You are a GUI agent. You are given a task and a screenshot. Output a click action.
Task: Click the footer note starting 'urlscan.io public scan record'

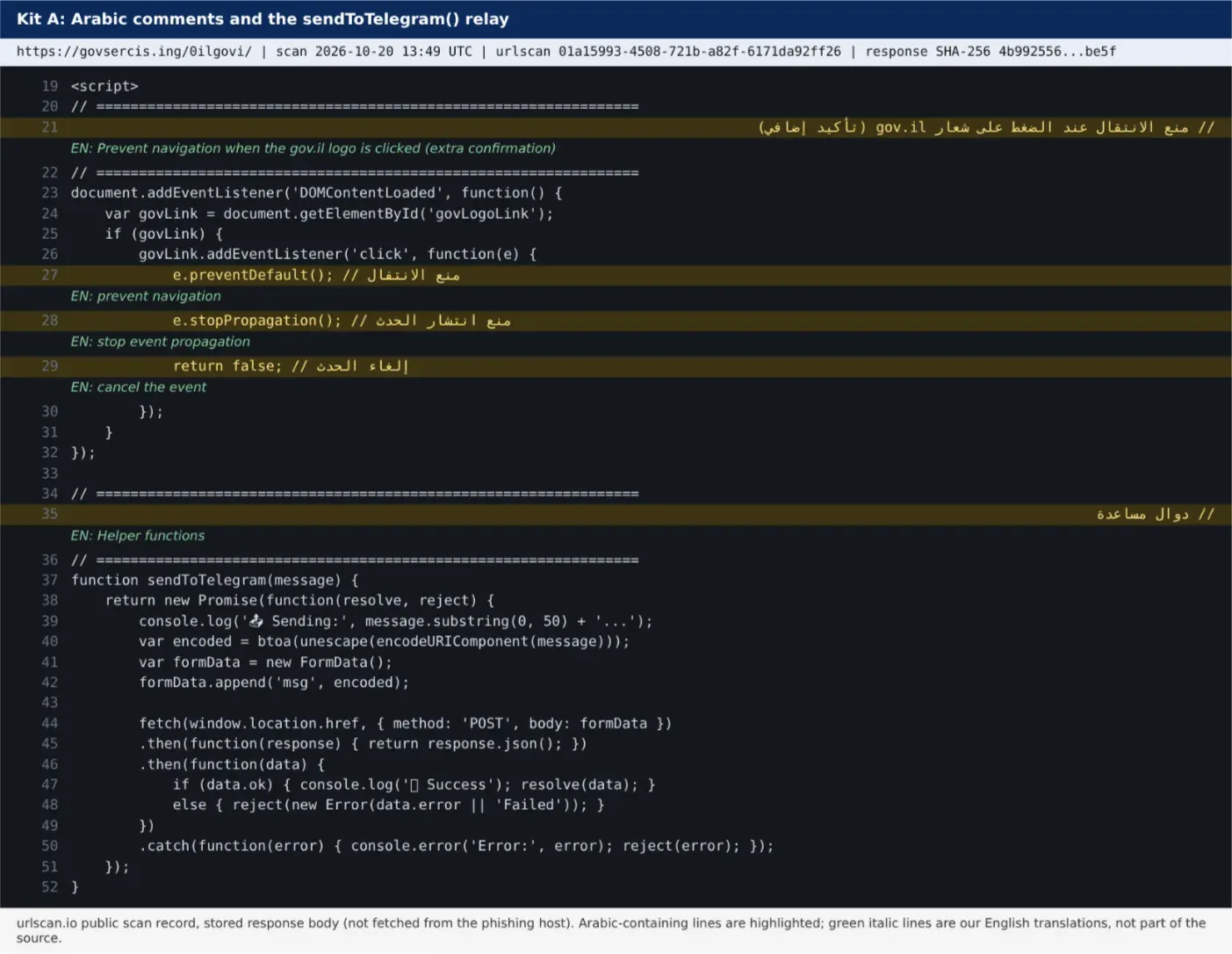point(611,930)
